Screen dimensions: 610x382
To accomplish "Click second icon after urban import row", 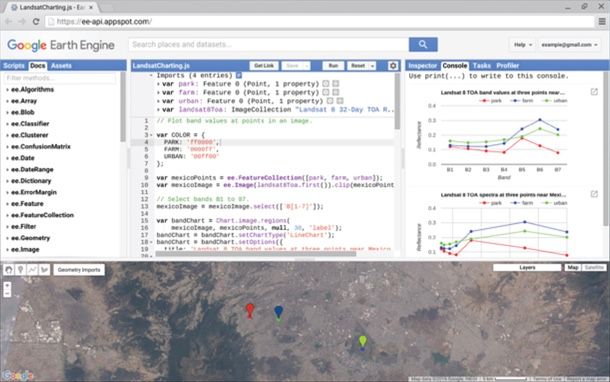I will (340, 101).
